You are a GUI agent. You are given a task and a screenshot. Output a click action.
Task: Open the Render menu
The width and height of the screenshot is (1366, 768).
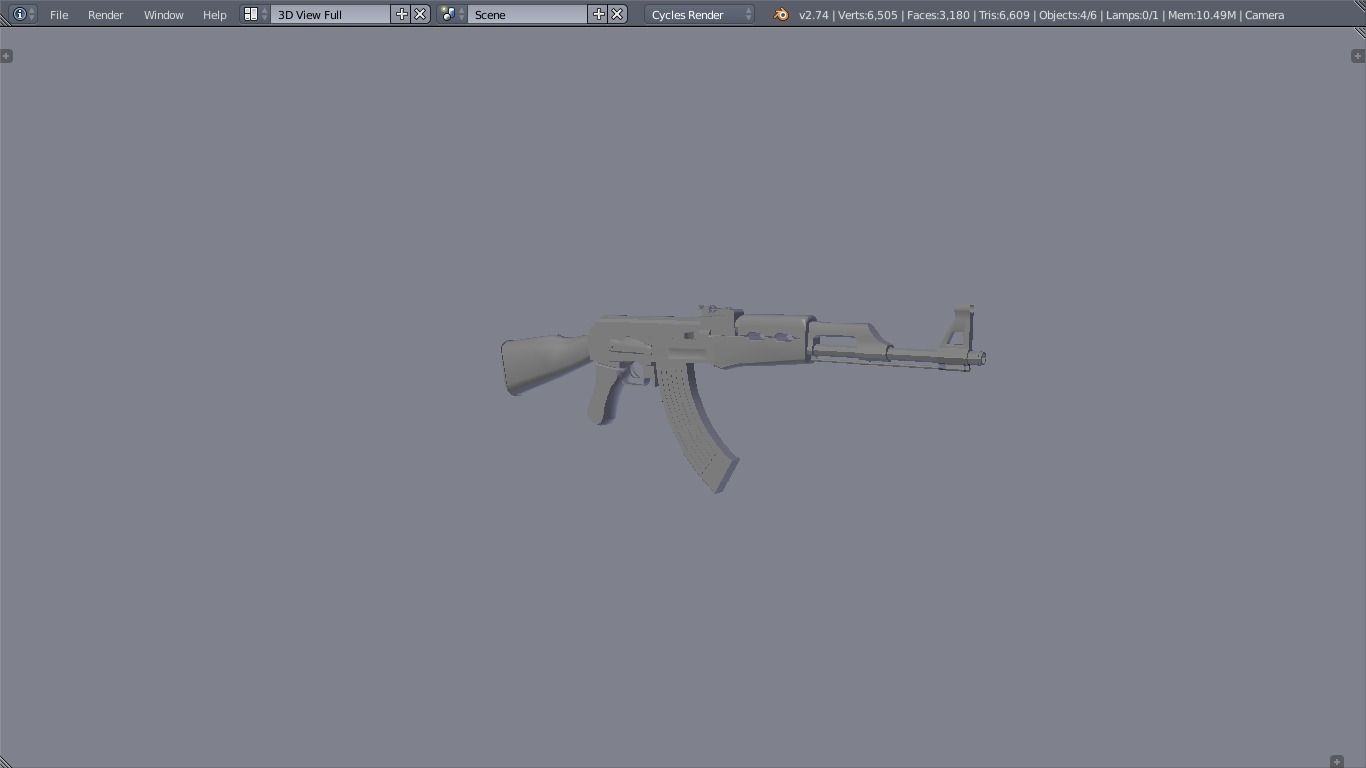(105, 14)
